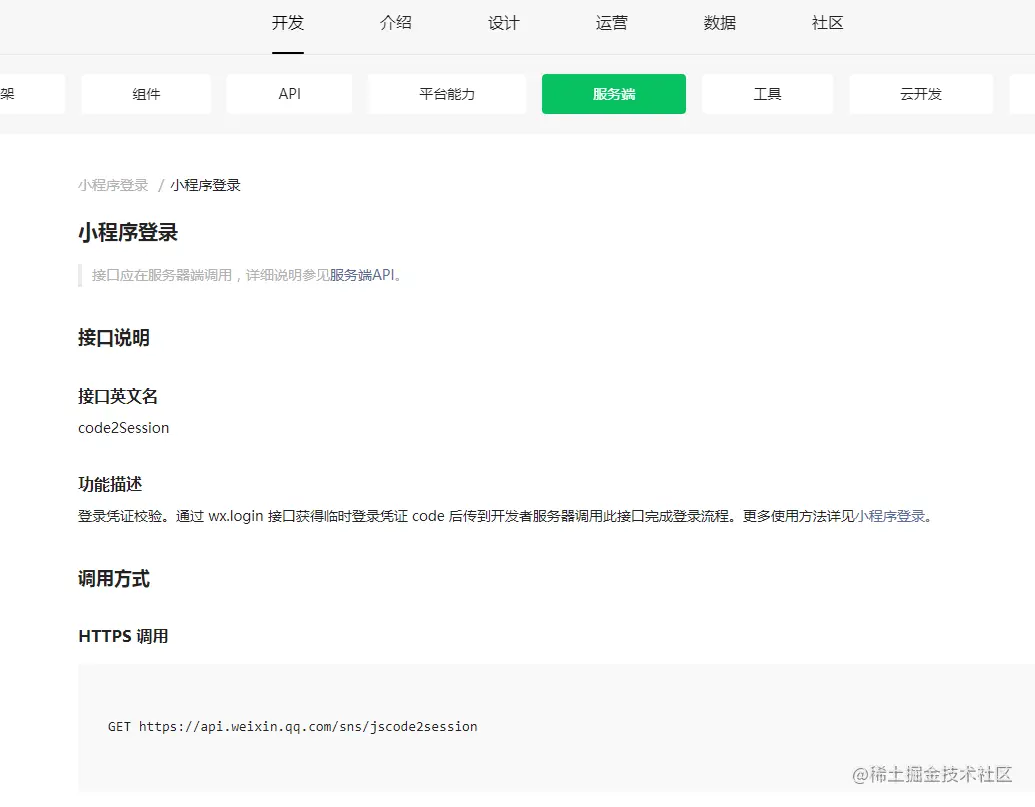
Task: Click the green 服务端 category button
Action: (614, 94)
